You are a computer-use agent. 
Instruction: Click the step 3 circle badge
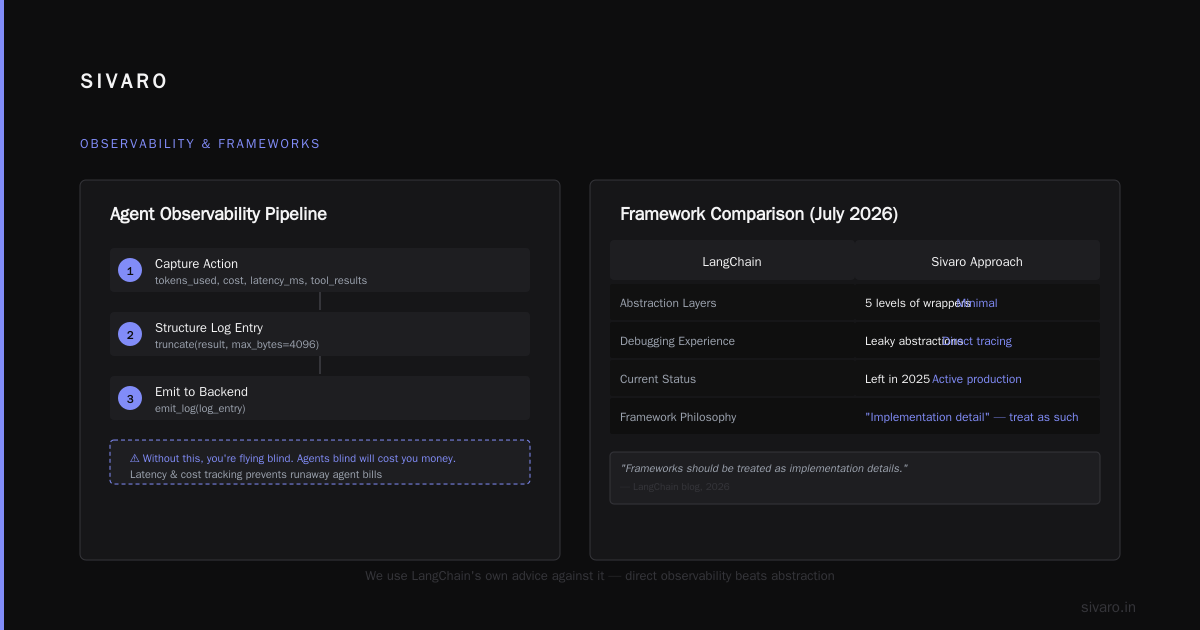[130, 398]
